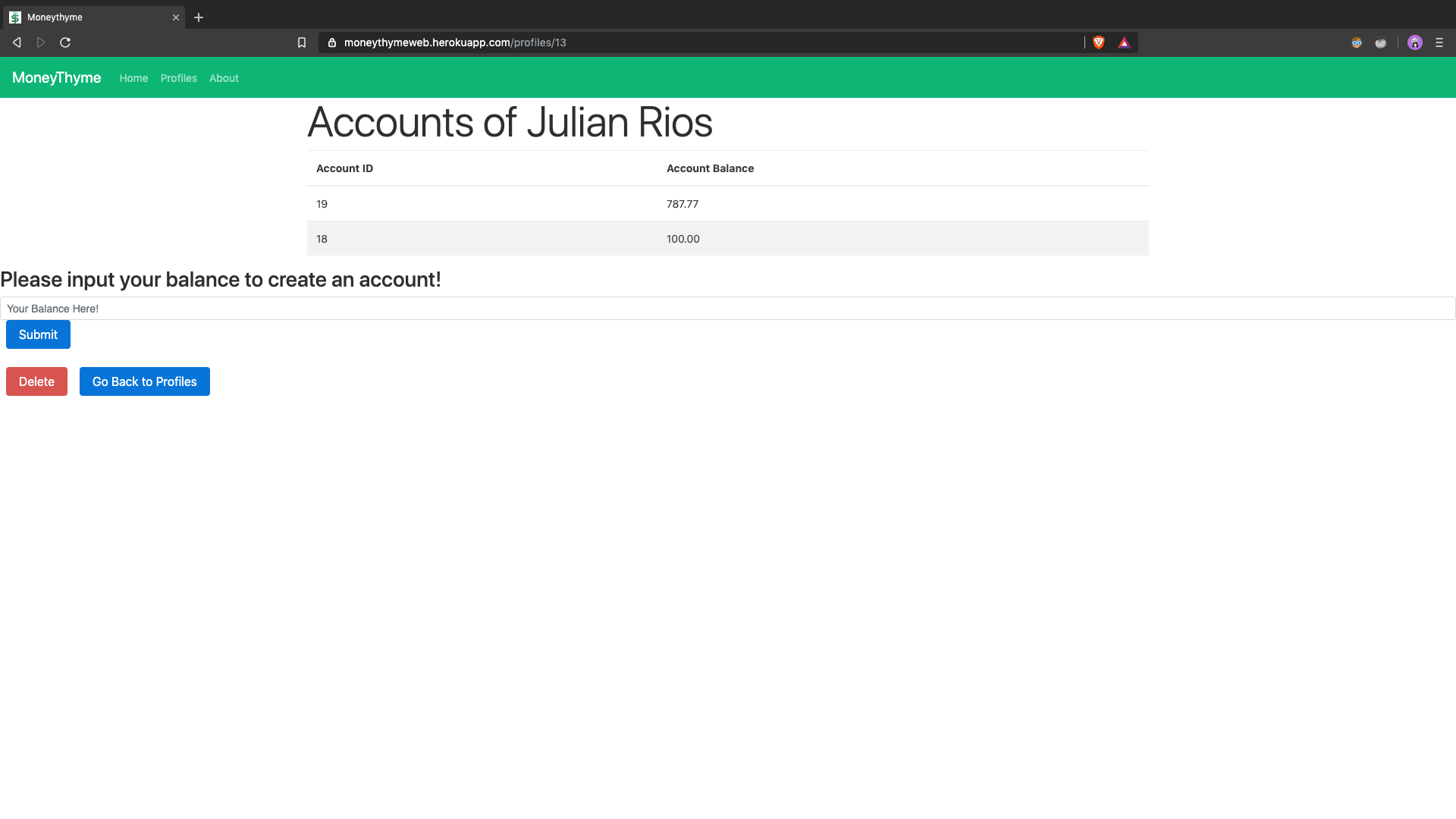Viewport: 1456px width, 819px height.
Task: Click the gray extension icon beside the glasses
Action: [x=1381, y=42]
